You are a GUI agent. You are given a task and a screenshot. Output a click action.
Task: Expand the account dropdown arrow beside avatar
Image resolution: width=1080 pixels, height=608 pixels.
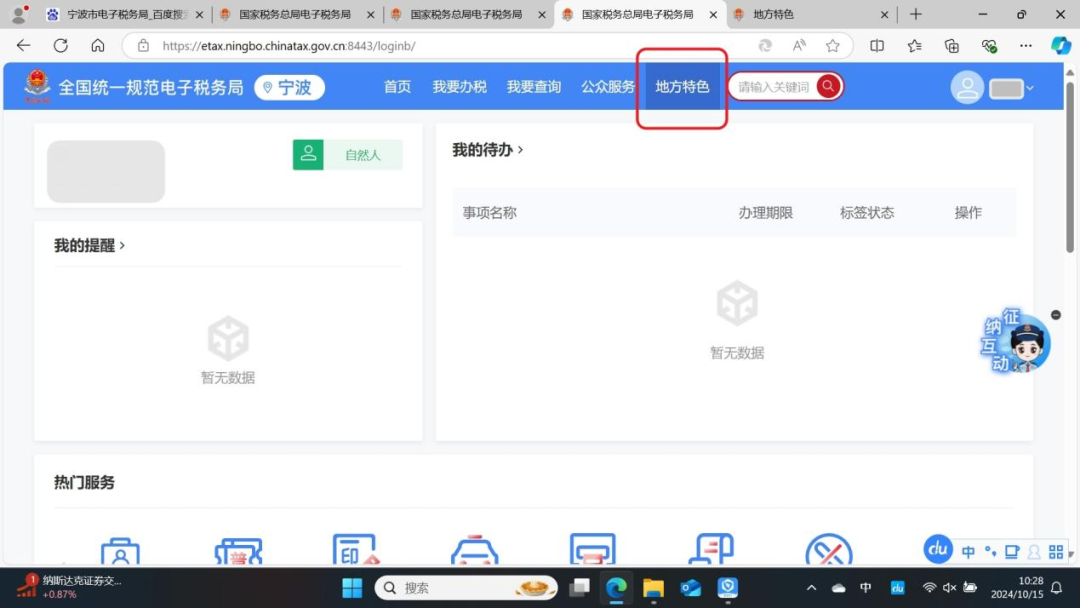click(x=1030, y=89)
